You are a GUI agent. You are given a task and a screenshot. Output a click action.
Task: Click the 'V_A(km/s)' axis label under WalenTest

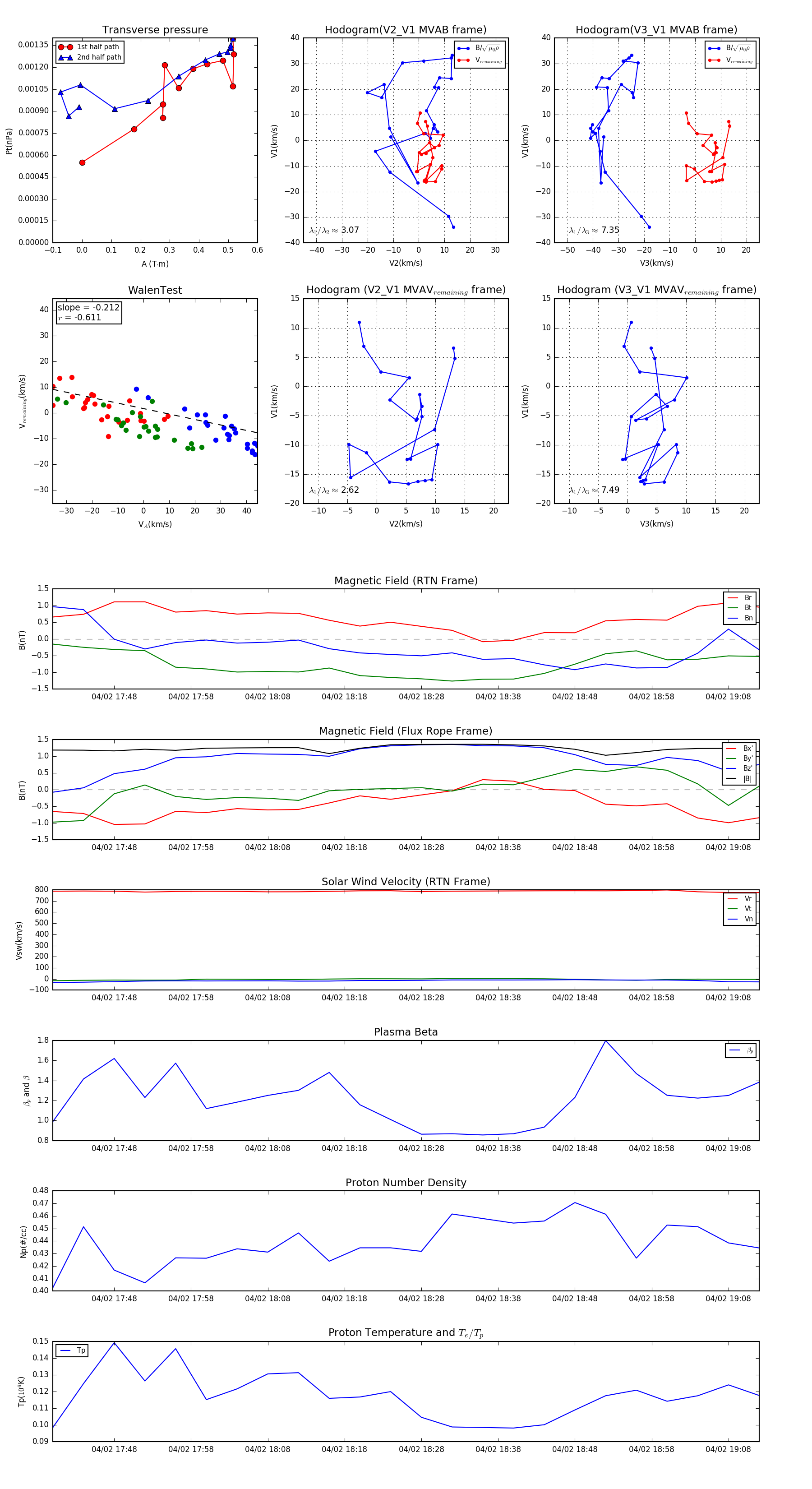pos(155,524)
